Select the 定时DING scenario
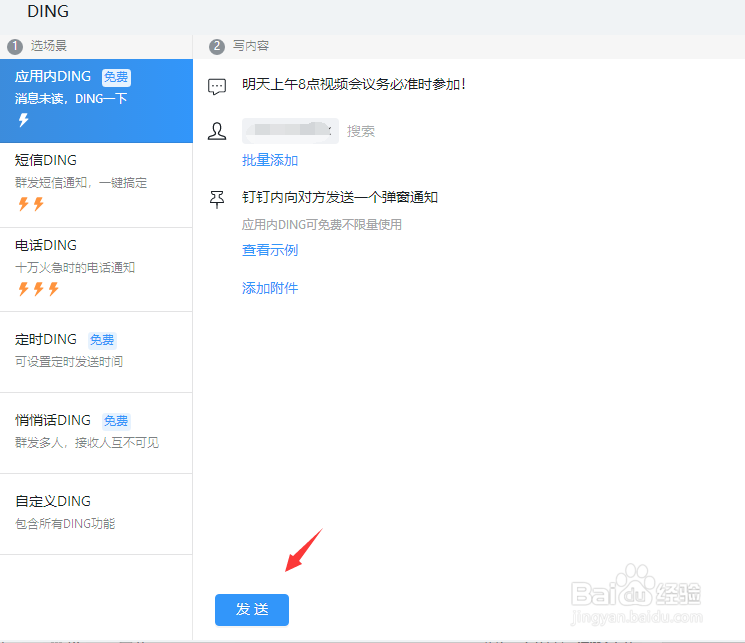The height and width of the screenshot is (643, 745). click(x=96, y=352)
